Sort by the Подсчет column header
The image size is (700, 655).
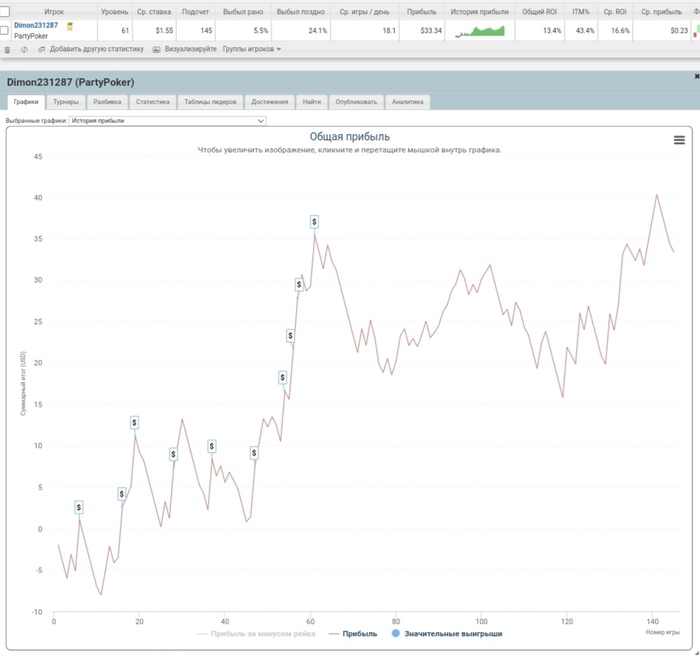(x=196, y=12)
